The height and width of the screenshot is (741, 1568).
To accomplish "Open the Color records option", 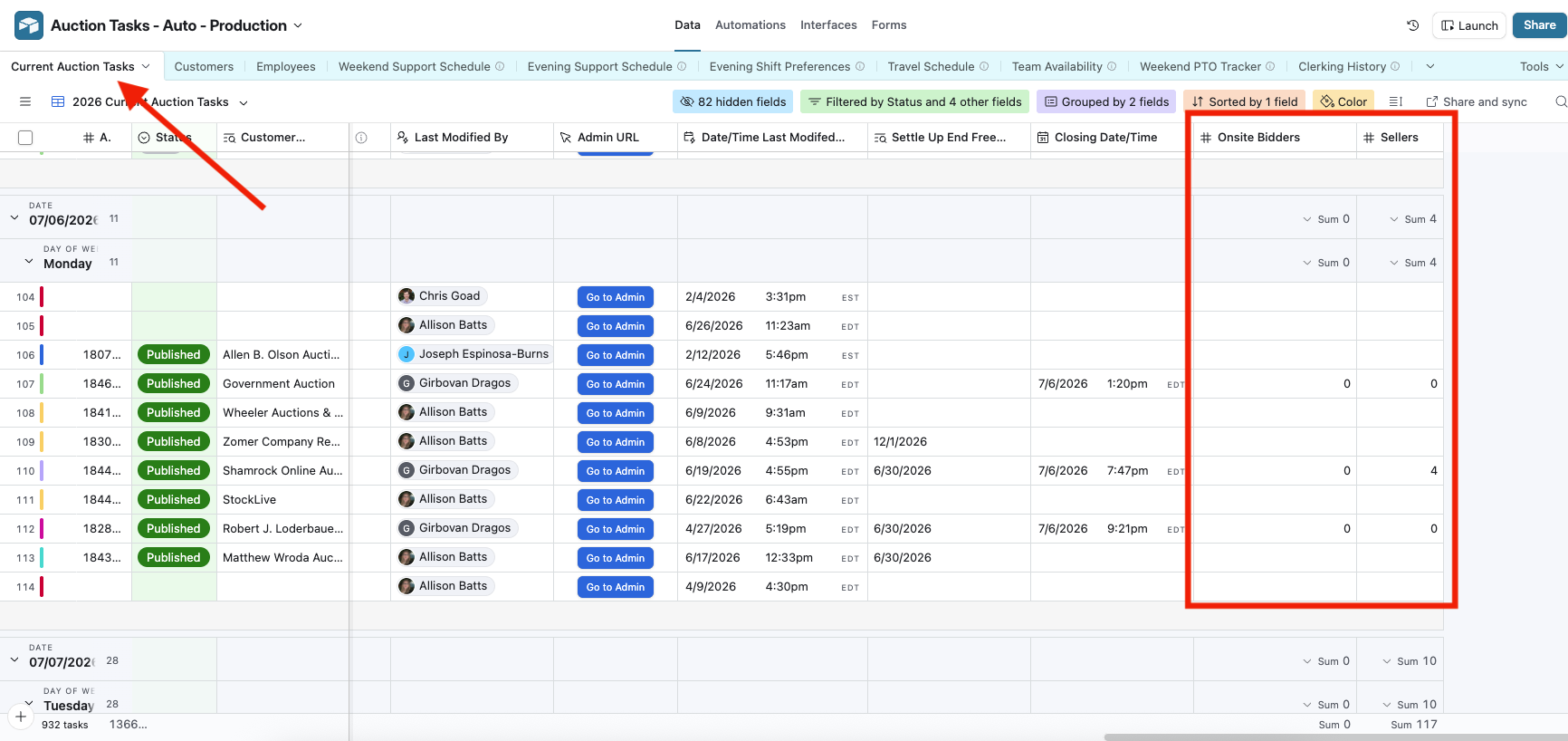I will tap(1343, 101).
